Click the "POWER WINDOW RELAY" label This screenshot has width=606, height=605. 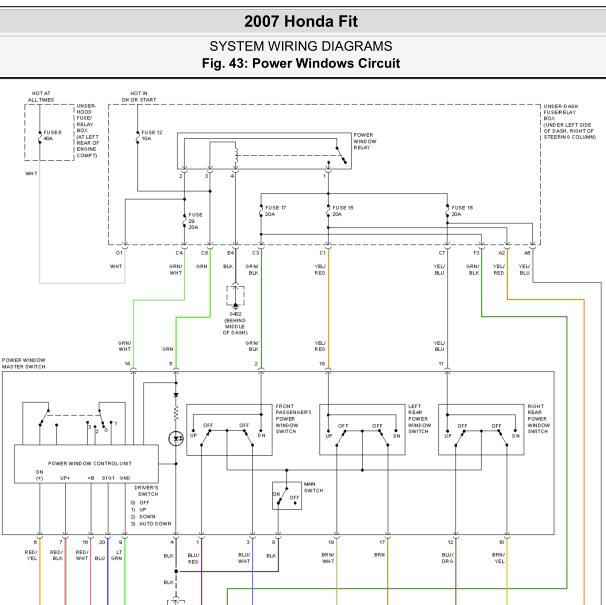(365, 141)
